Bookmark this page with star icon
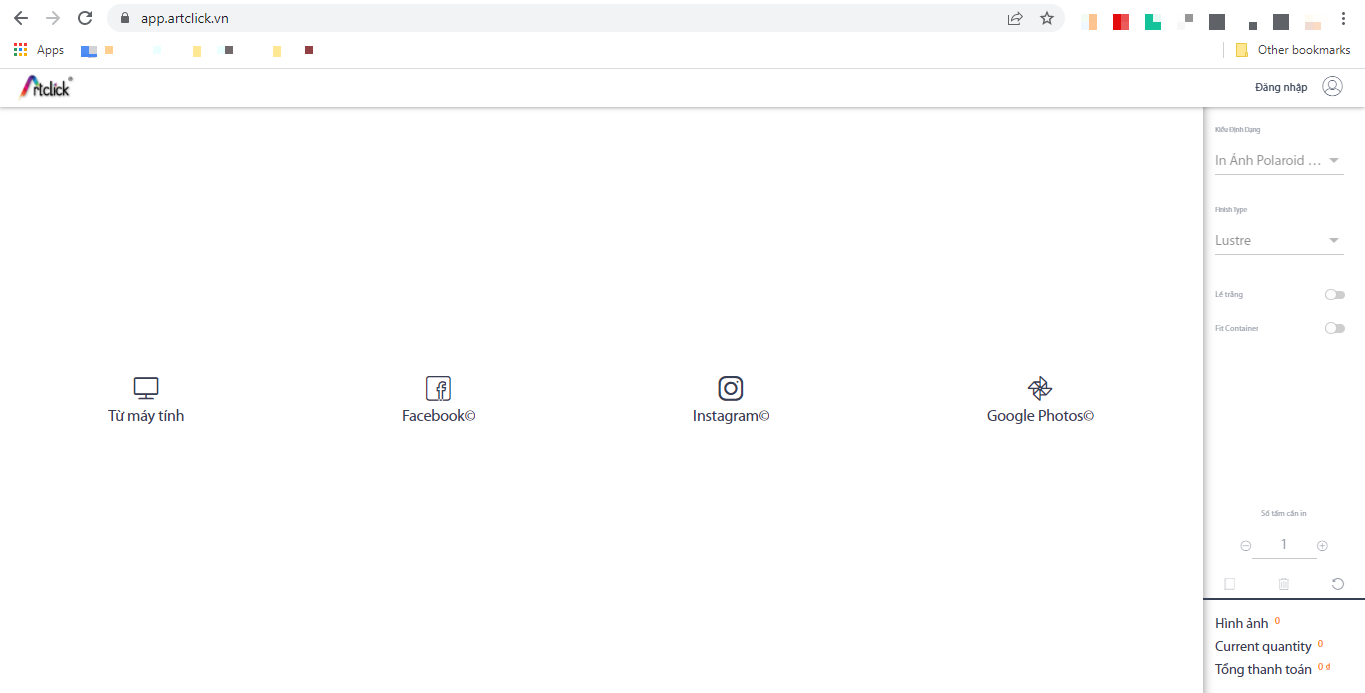Screen dimensions: 1365x693 click(1047, 18)
